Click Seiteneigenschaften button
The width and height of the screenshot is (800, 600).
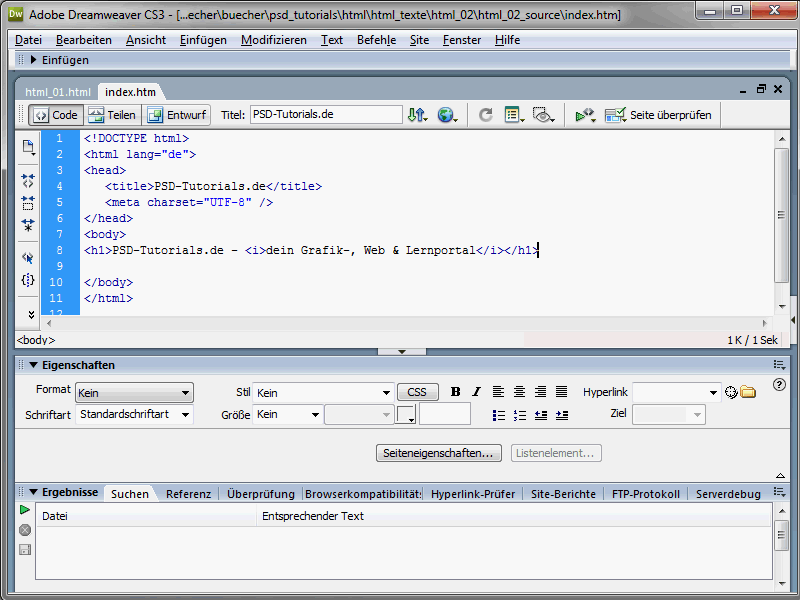[439, 453]
